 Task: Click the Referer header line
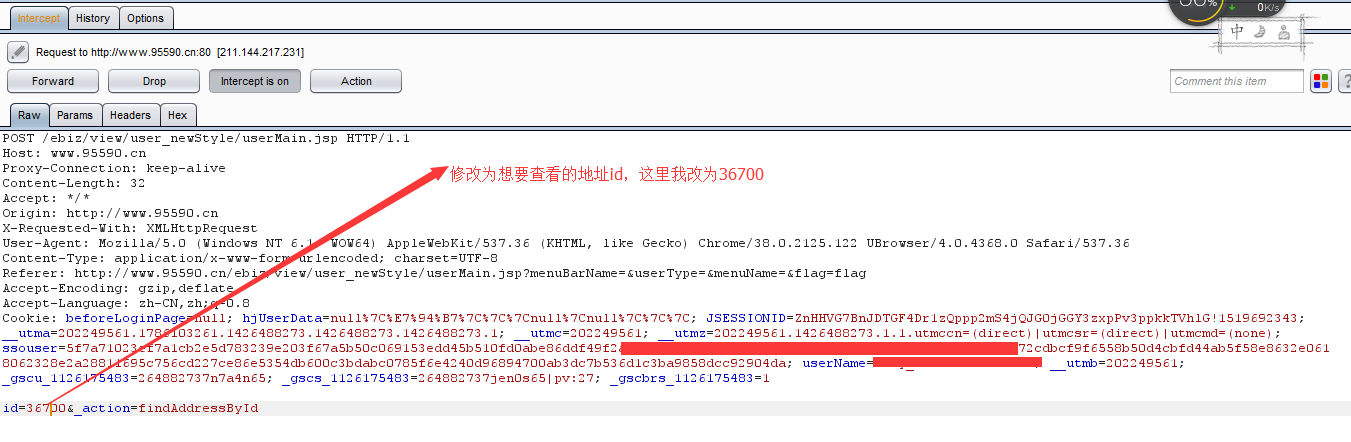tap(434, 273)
